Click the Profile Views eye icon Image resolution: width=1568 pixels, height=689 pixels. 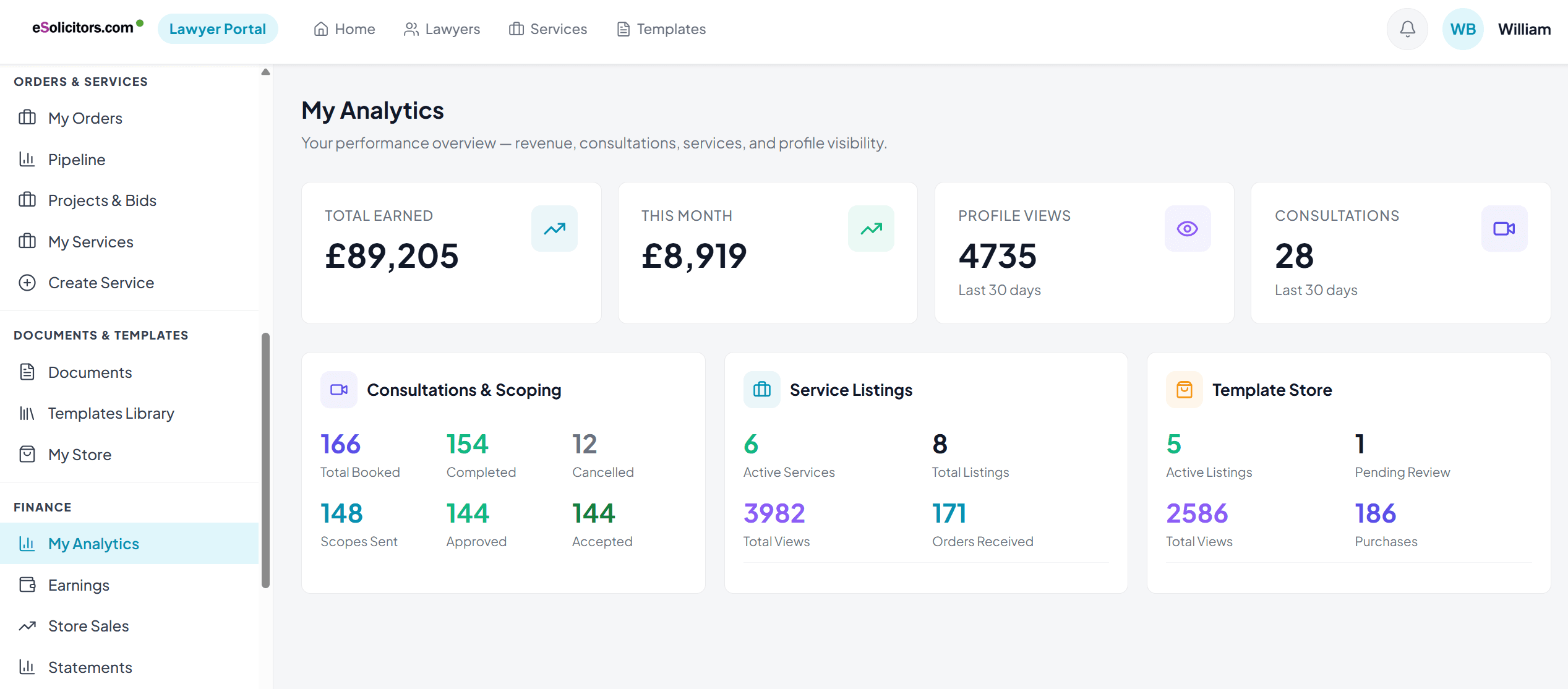tap(1186, 228)
